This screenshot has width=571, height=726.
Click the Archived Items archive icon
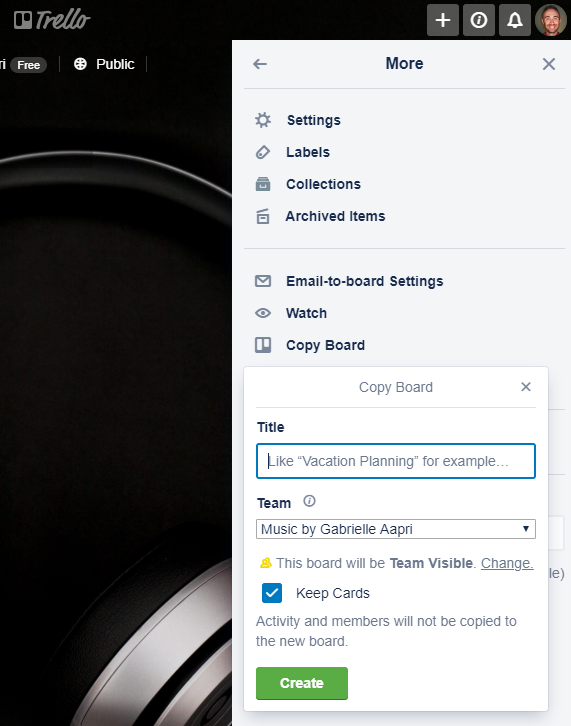tap(263, 216)
